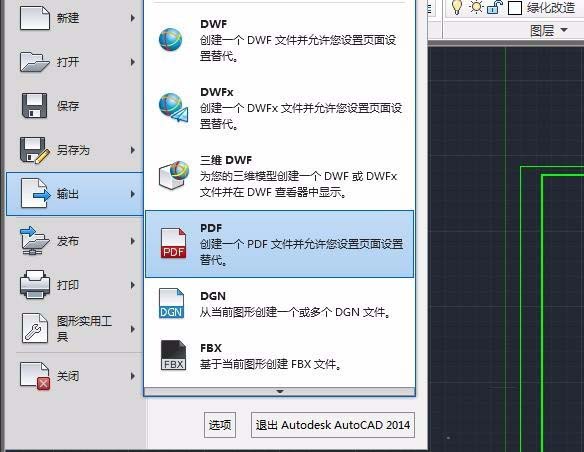Click the FBX file icon
This screenshot has height=452, width=584.
[173, 355]
